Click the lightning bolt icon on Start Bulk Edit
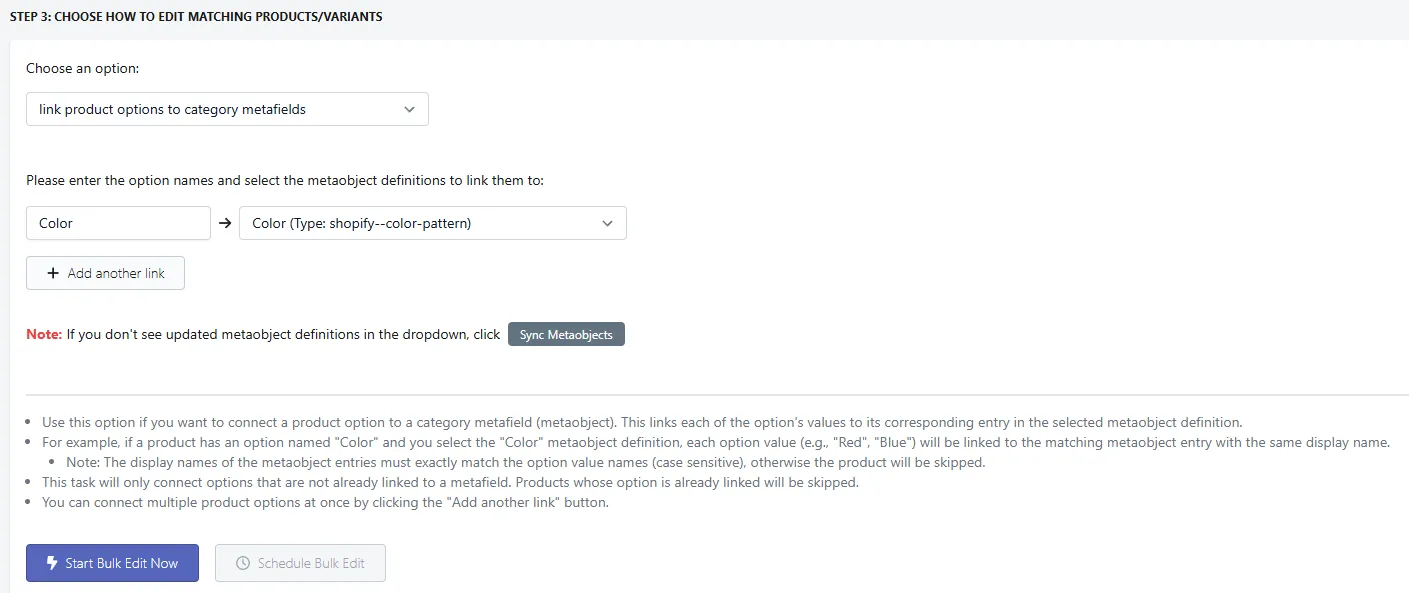This screenshot has width=1409, height=593. coord(51,563)
